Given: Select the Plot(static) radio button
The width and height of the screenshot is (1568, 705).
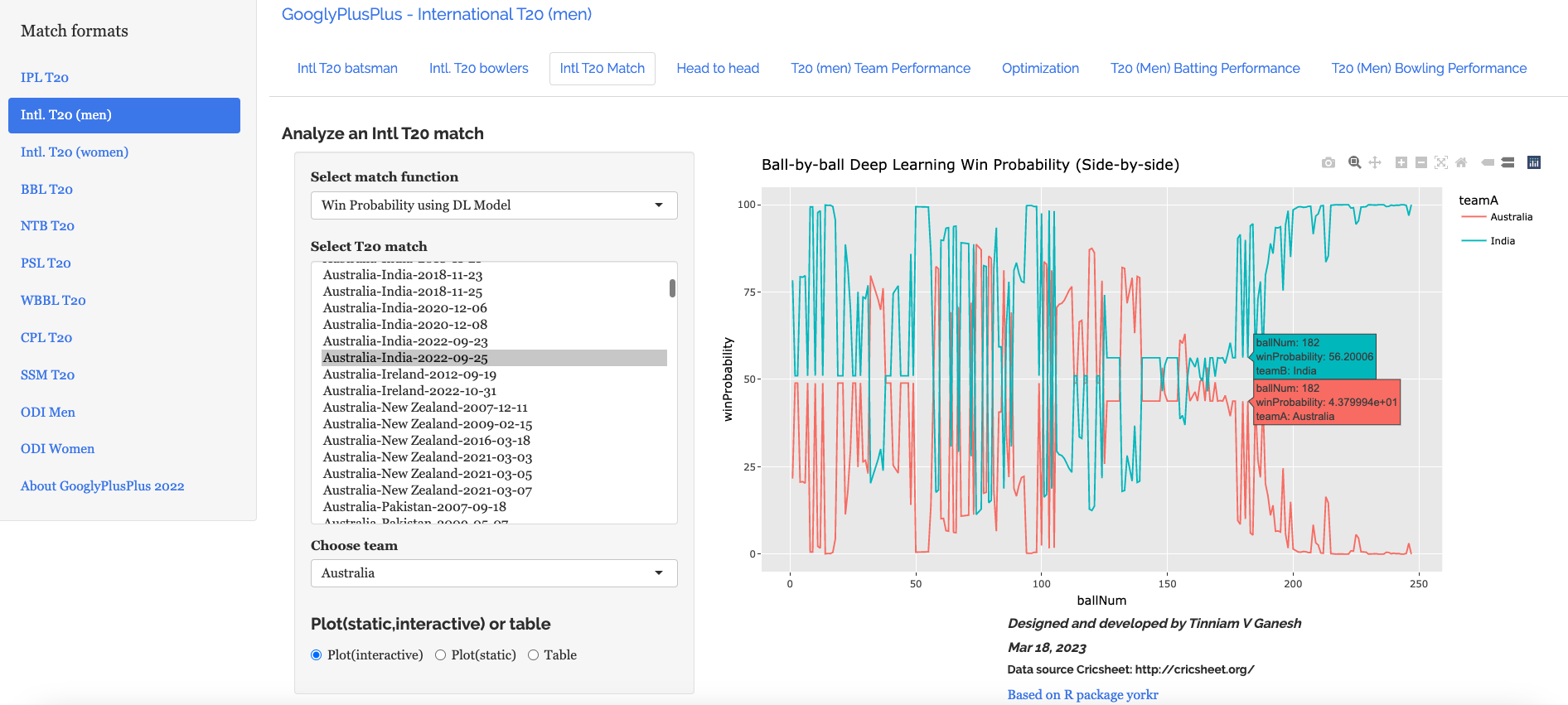Looking at the screenshot, I should pyautogui.click(x=440, y=655).
